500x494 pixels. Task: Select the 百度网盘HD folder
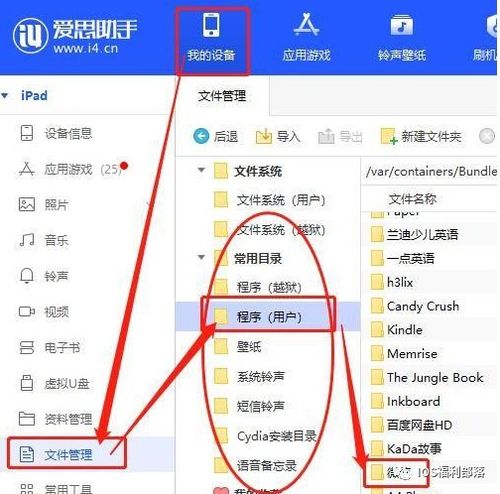tap(411, 425)
